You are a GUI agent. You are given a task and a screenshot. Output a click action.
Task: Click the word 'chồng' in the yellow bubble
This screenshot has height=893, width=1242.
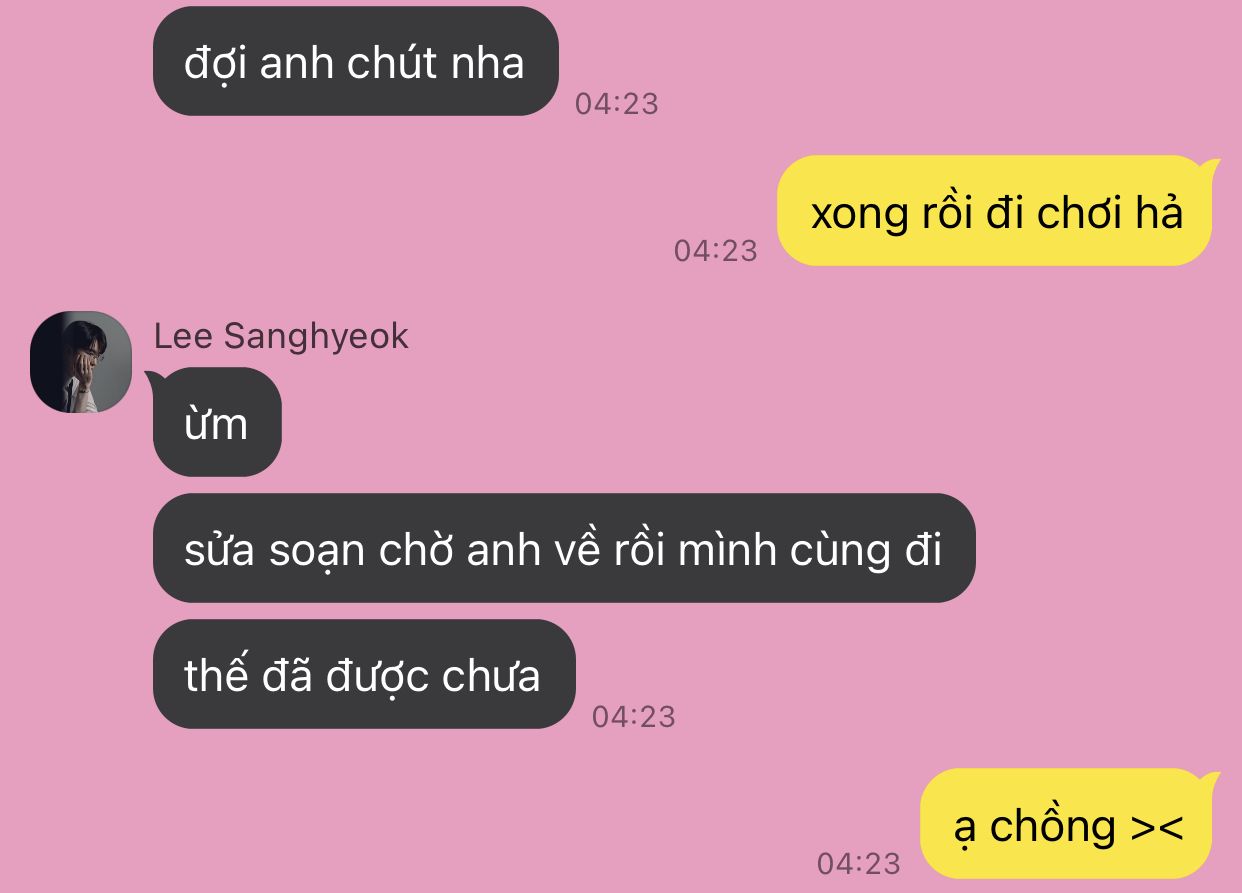[x=1052, y=828]
